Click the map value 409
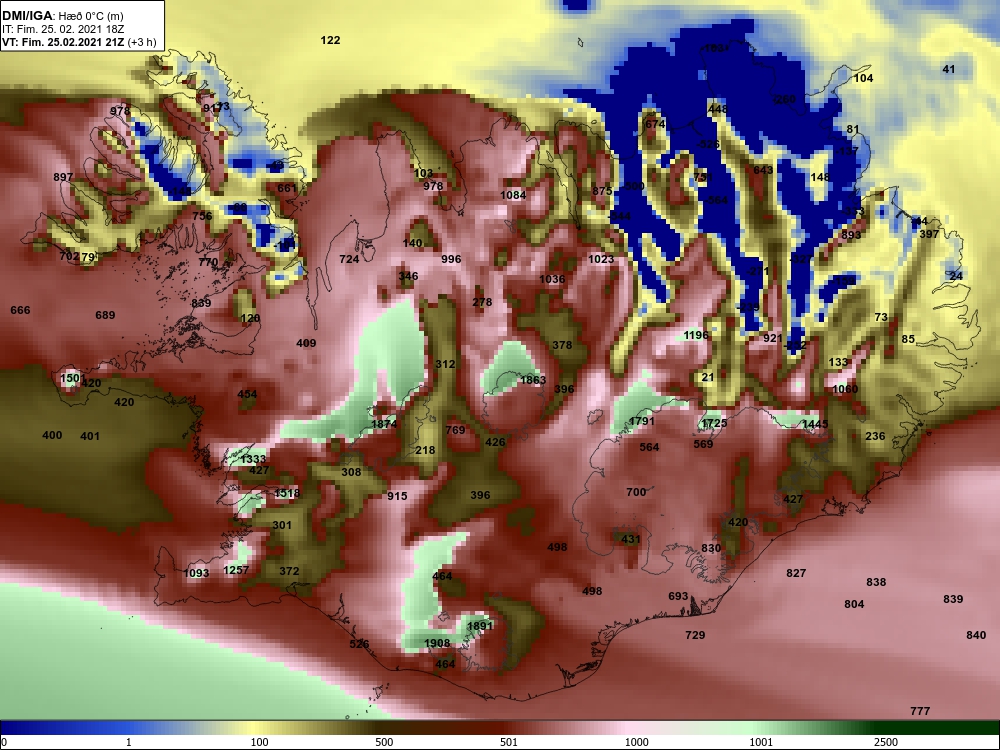 [x=306, y=343]
